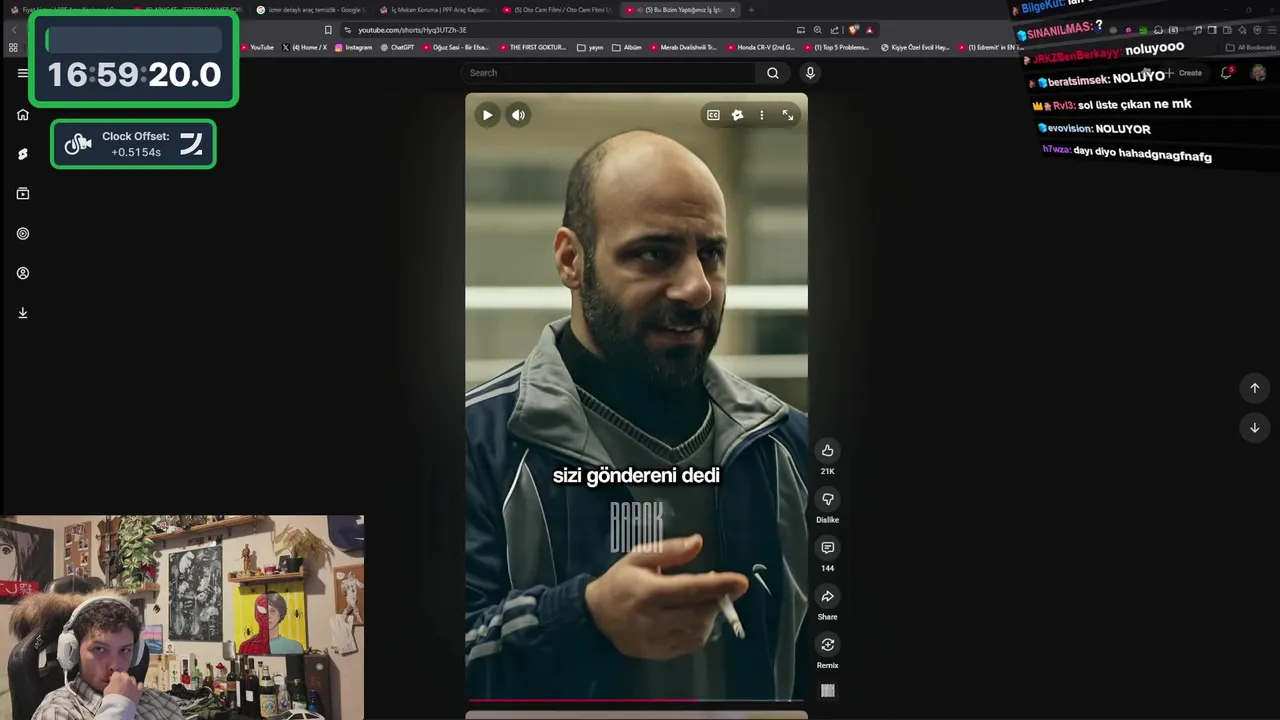Go to the next Short with down arrow

1254,428
